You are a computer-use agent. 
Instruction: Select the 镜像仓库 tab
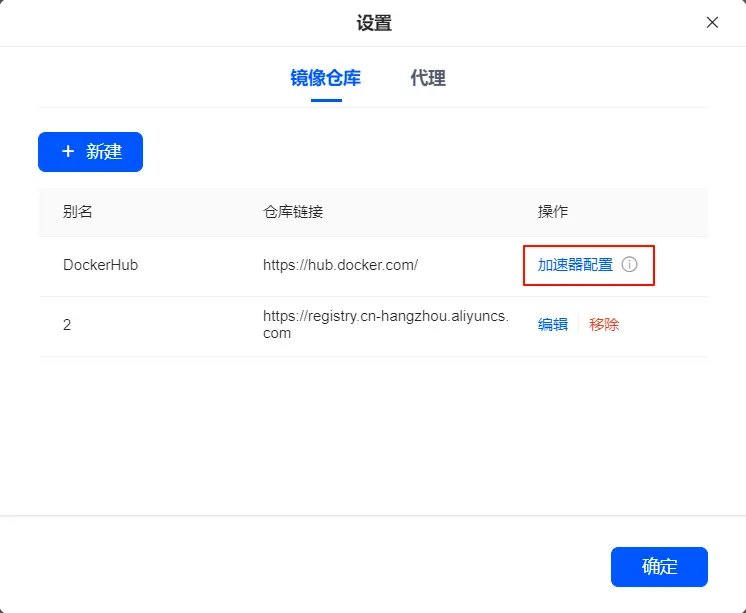coord(326,78)
